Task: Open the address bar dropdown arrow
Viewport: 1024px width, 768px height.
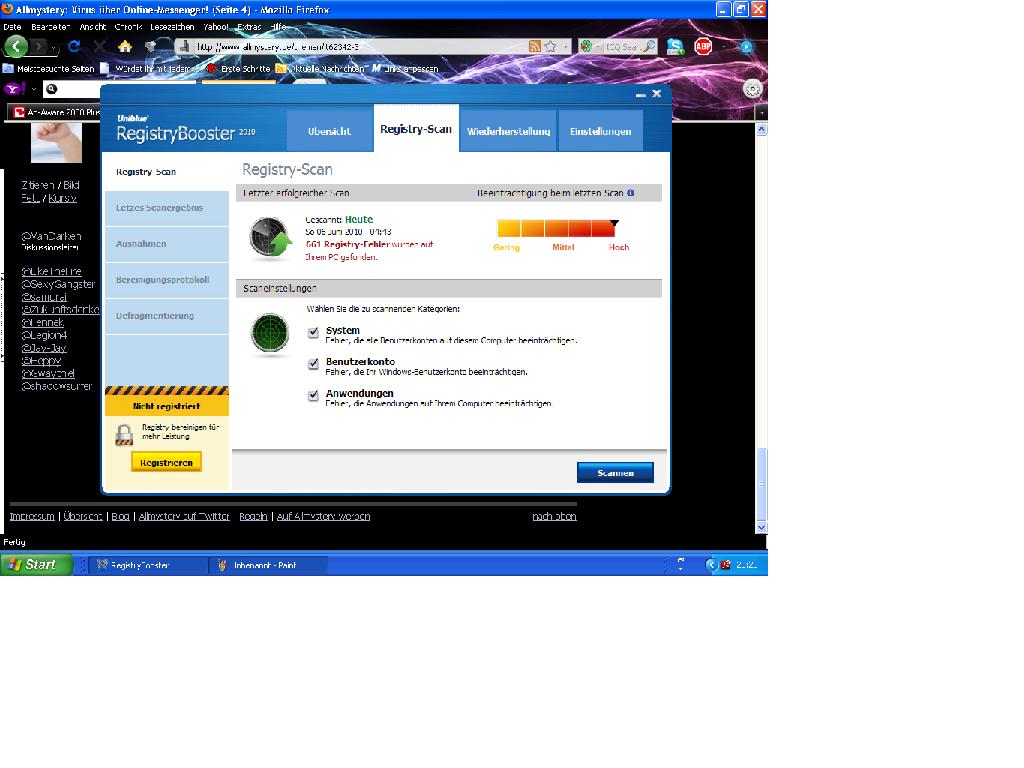Action: point(566,46)
